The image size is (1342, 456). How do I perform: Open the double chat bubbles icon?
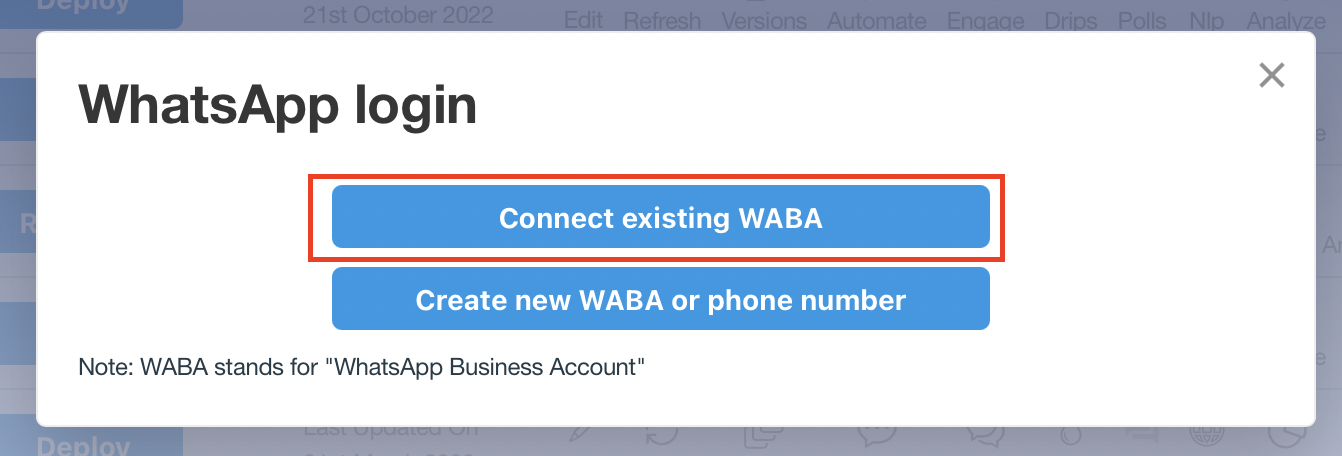point(985,434)
